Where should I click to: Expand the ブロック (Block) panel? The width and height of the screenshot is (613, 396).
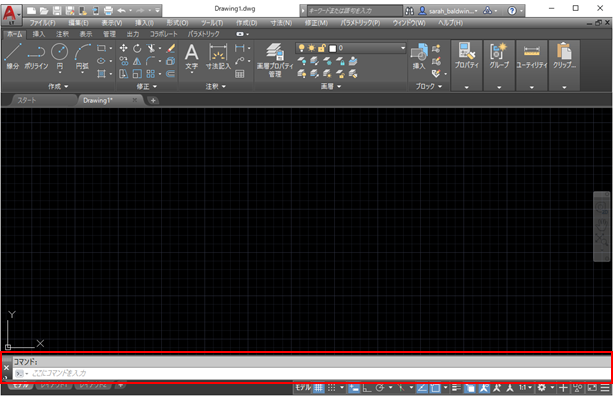point(428,86)
